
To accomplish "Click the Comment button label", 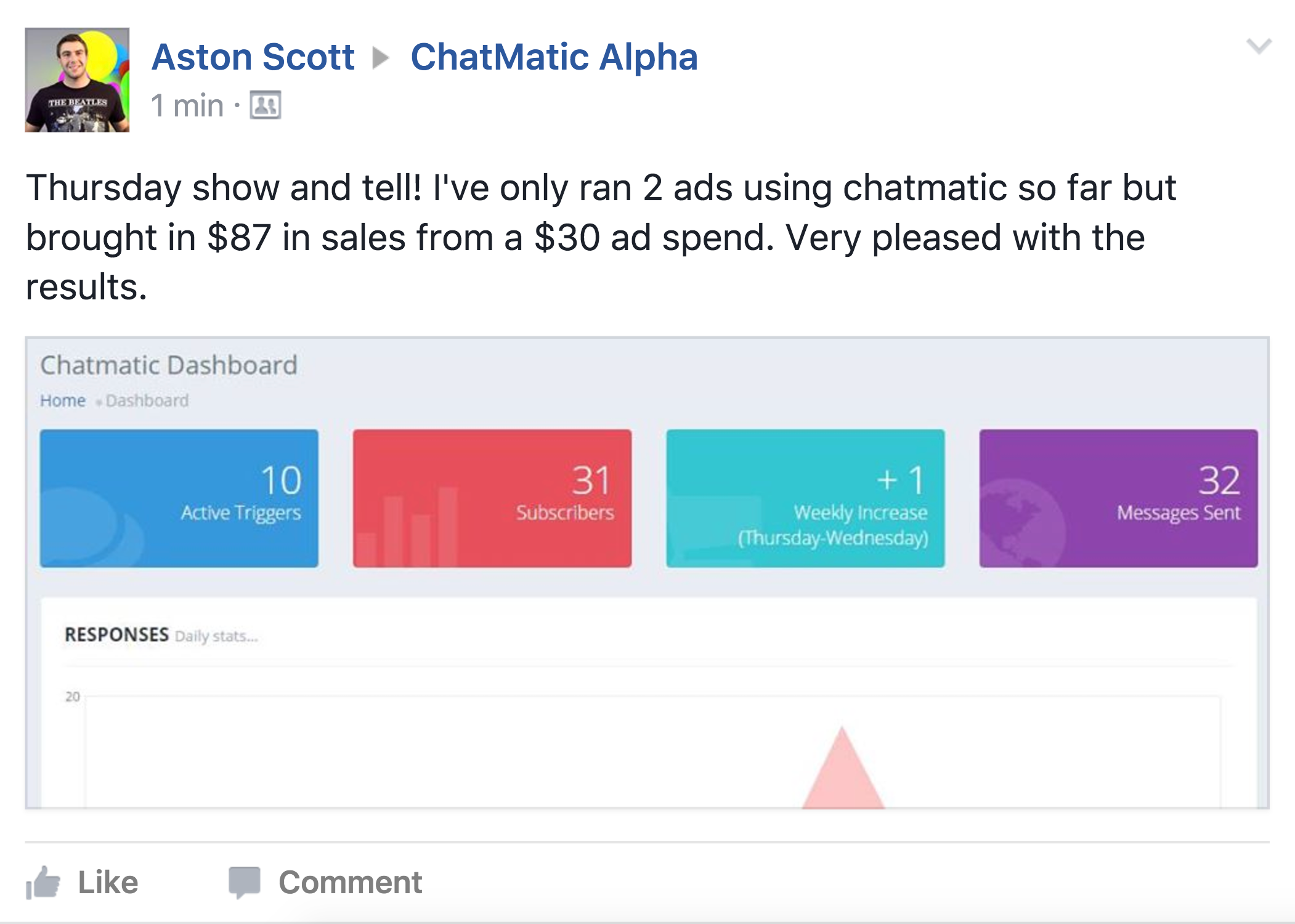I will [350, 883].
